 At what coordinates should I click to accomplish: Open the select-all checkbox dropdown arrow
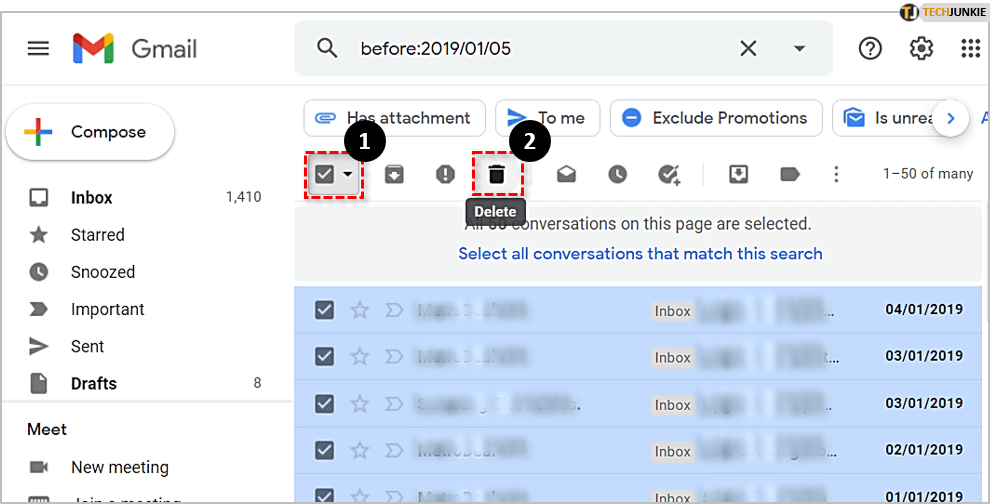click(347, 175)
